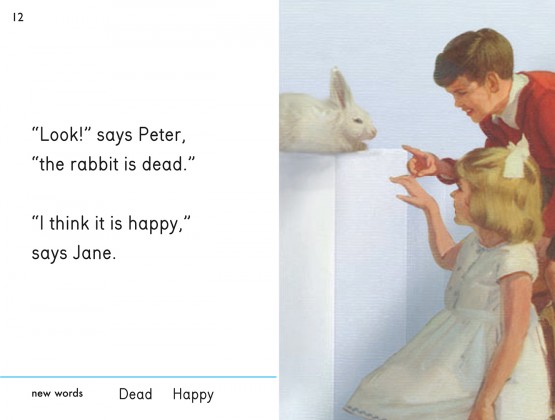
Task: Click the new word "Dead"
Action: tap(136, 394)
